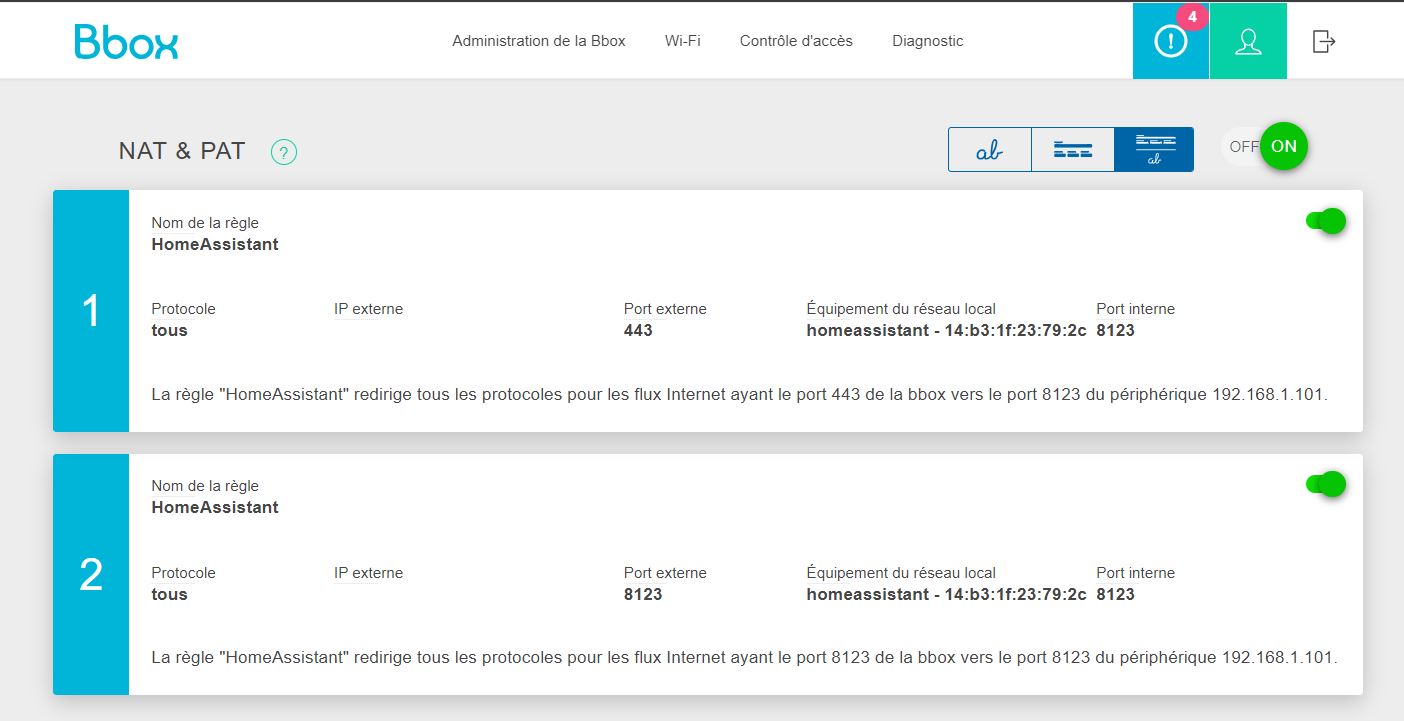Open the notifications alert icon
The width and height of the screenshot is (1404, 721).
[1170, 41]
